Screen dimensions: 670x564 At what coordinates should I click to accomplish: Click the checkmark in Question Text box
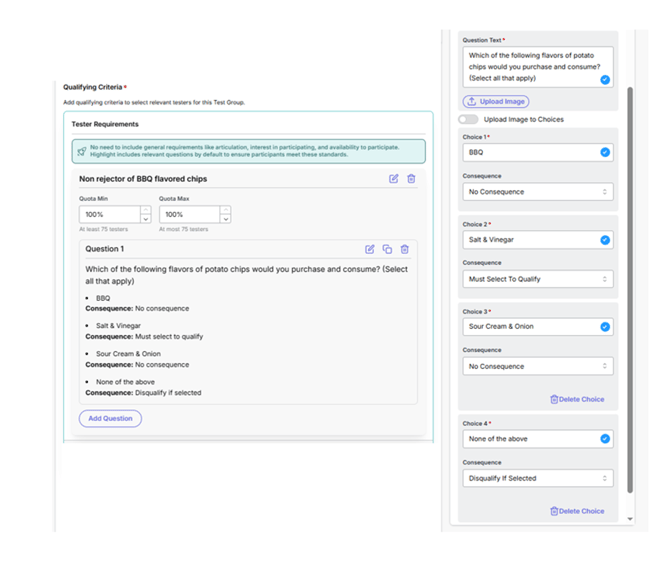pyautogui.click(x=604, y=79)
